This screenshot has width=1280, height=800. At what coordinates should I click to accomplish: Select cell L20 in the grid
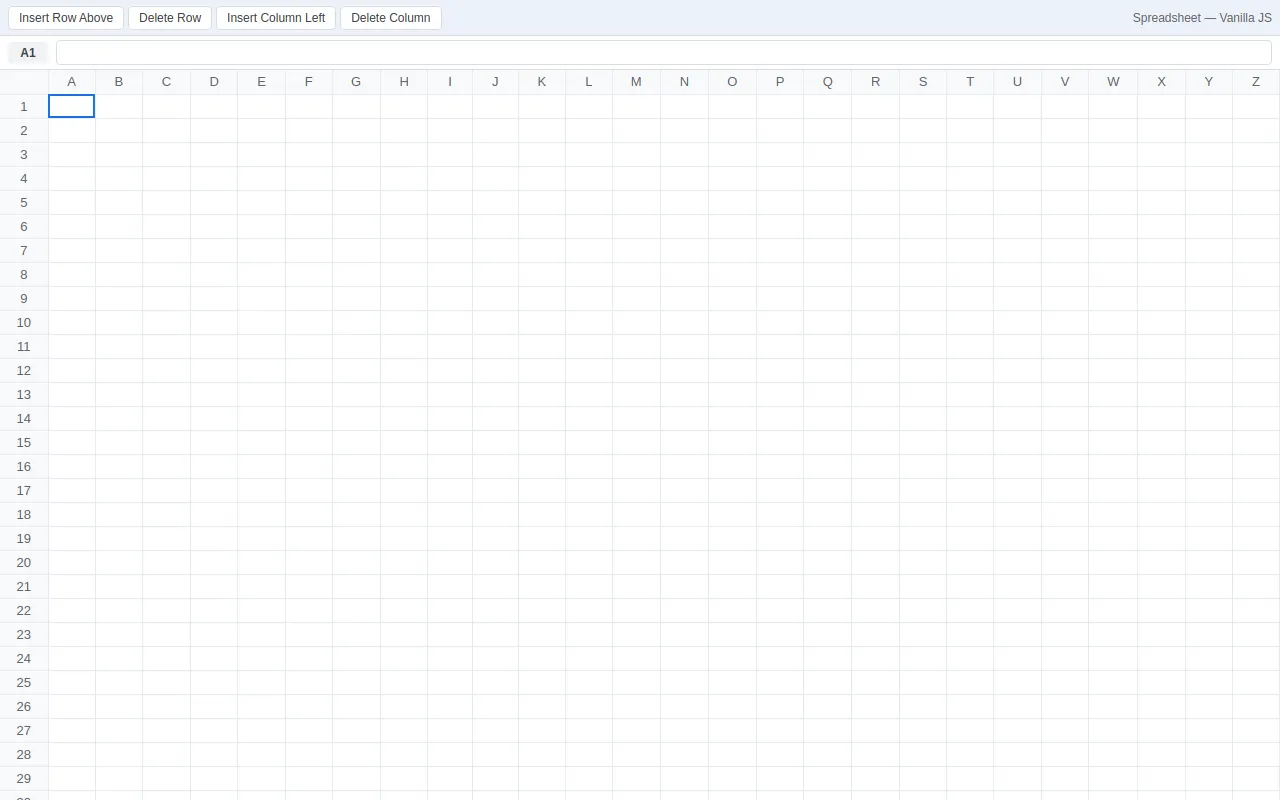[x=589, y=562]
